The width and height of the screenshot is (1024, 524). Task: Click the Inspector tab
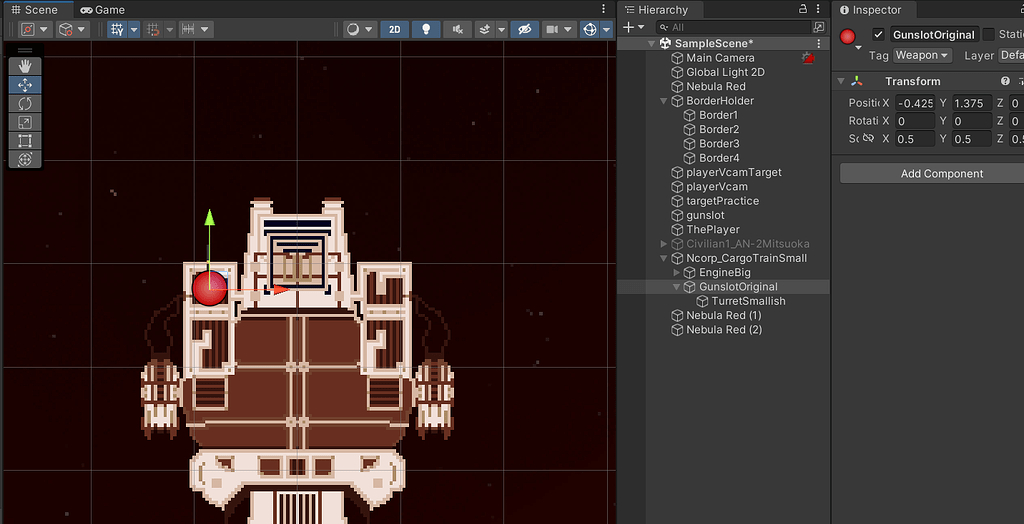pyautogui.click(x=870, y=10)
